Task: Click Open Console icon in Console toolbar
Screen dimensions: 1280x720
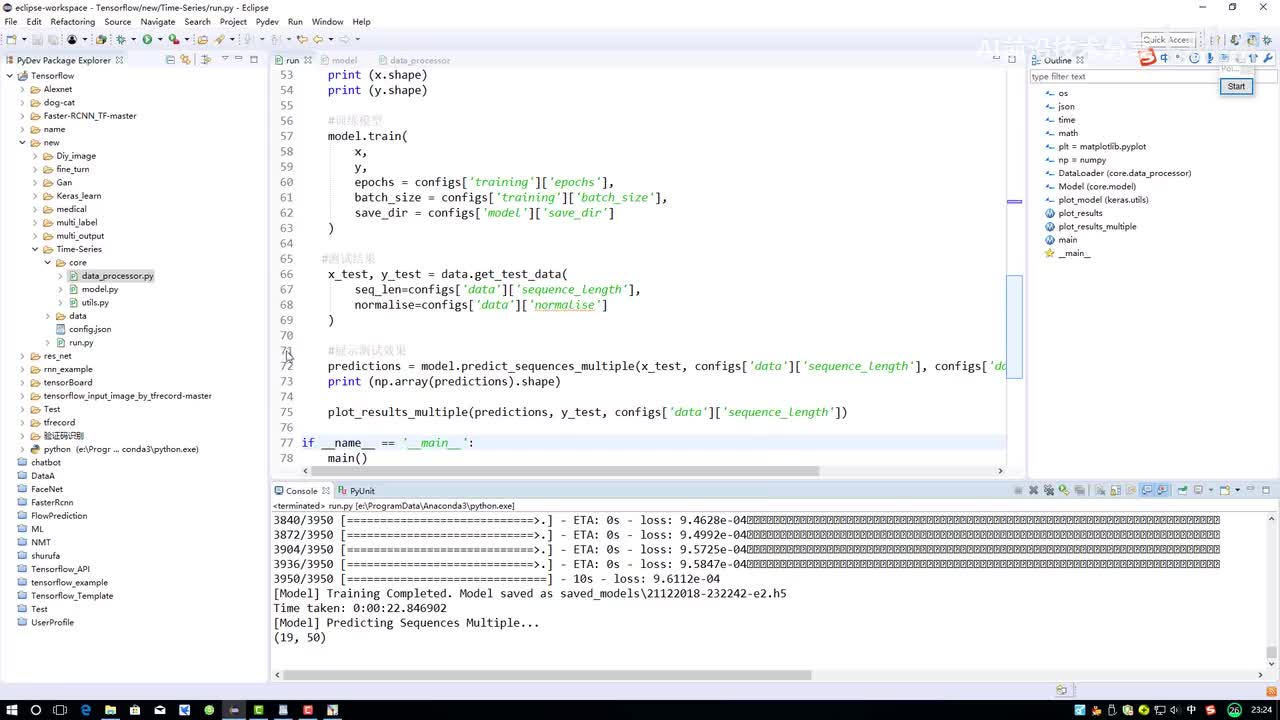Action: click(1224, 491)
